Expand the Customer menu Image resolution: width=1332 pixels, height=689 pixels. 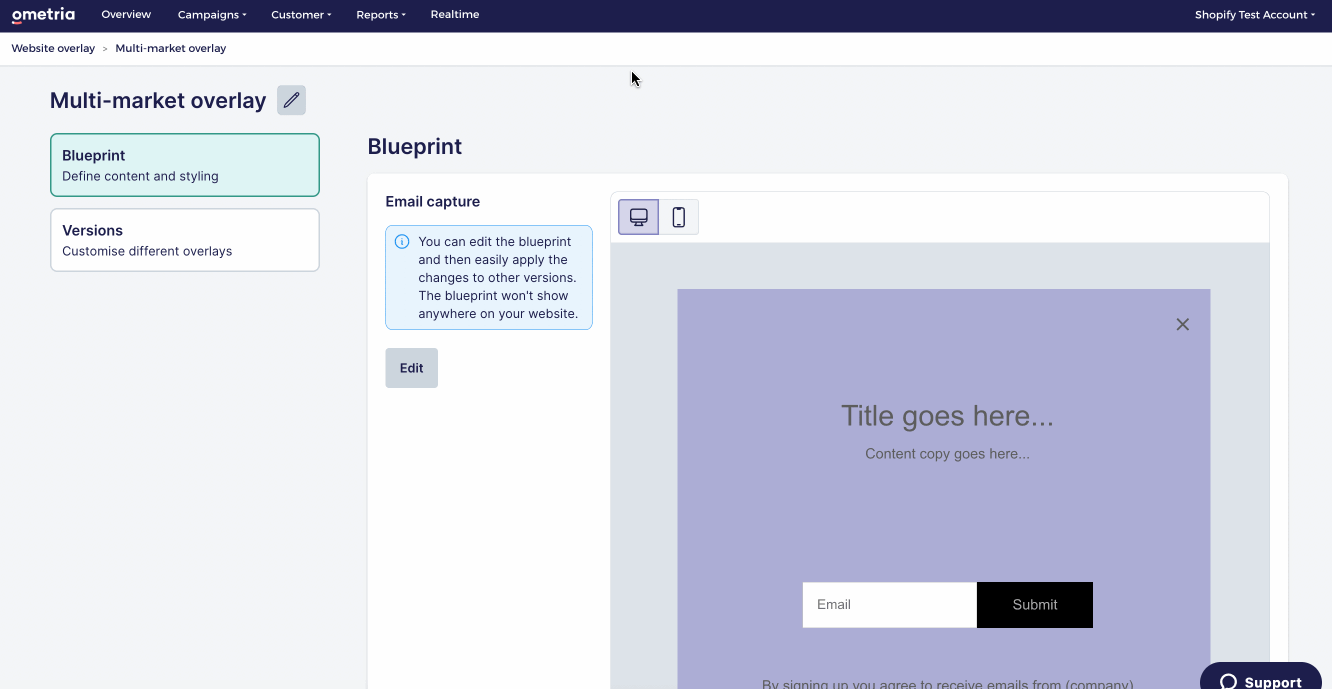point(301,15)
